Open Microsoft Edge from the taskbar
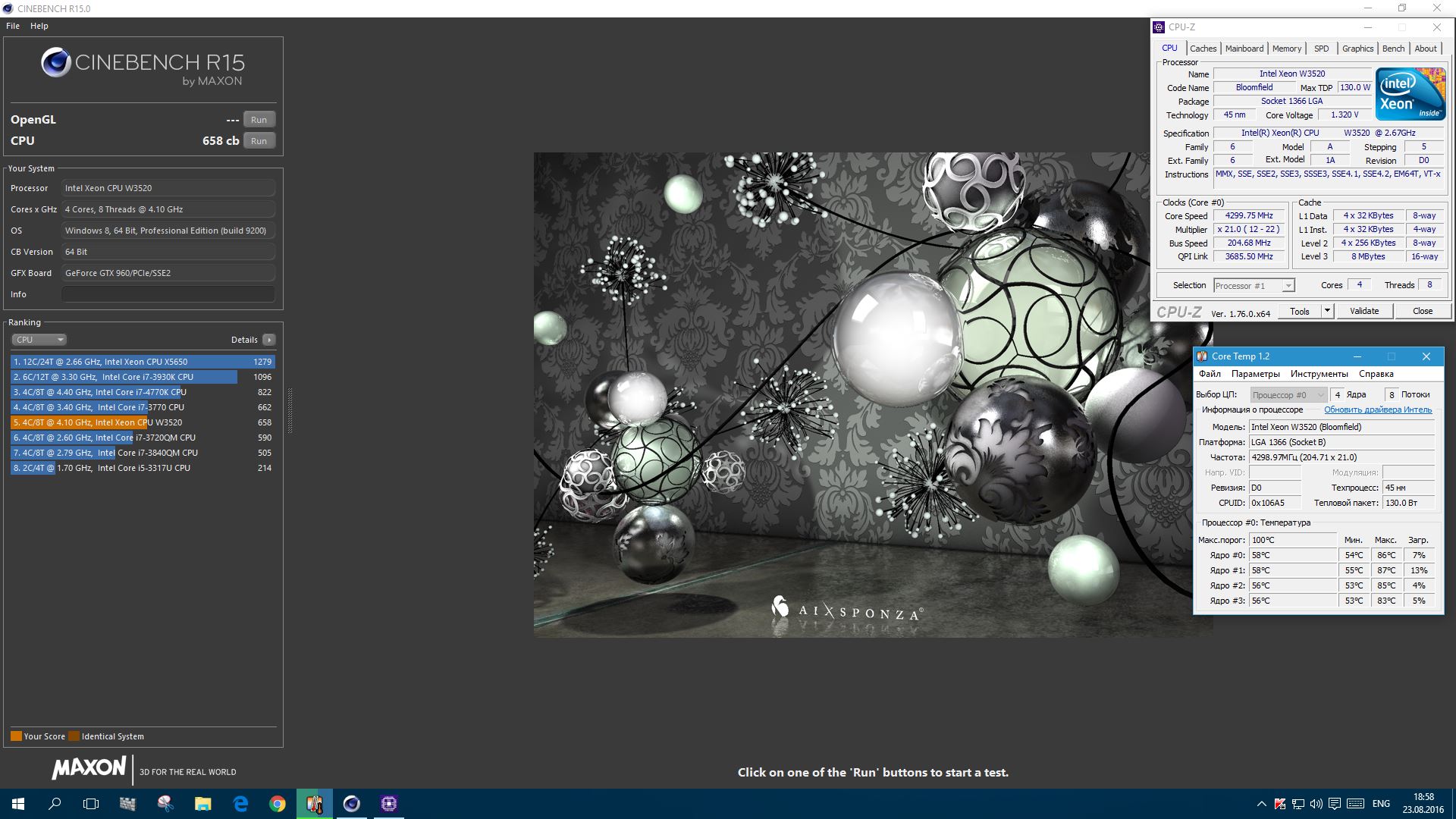 [x=240, y=804]
